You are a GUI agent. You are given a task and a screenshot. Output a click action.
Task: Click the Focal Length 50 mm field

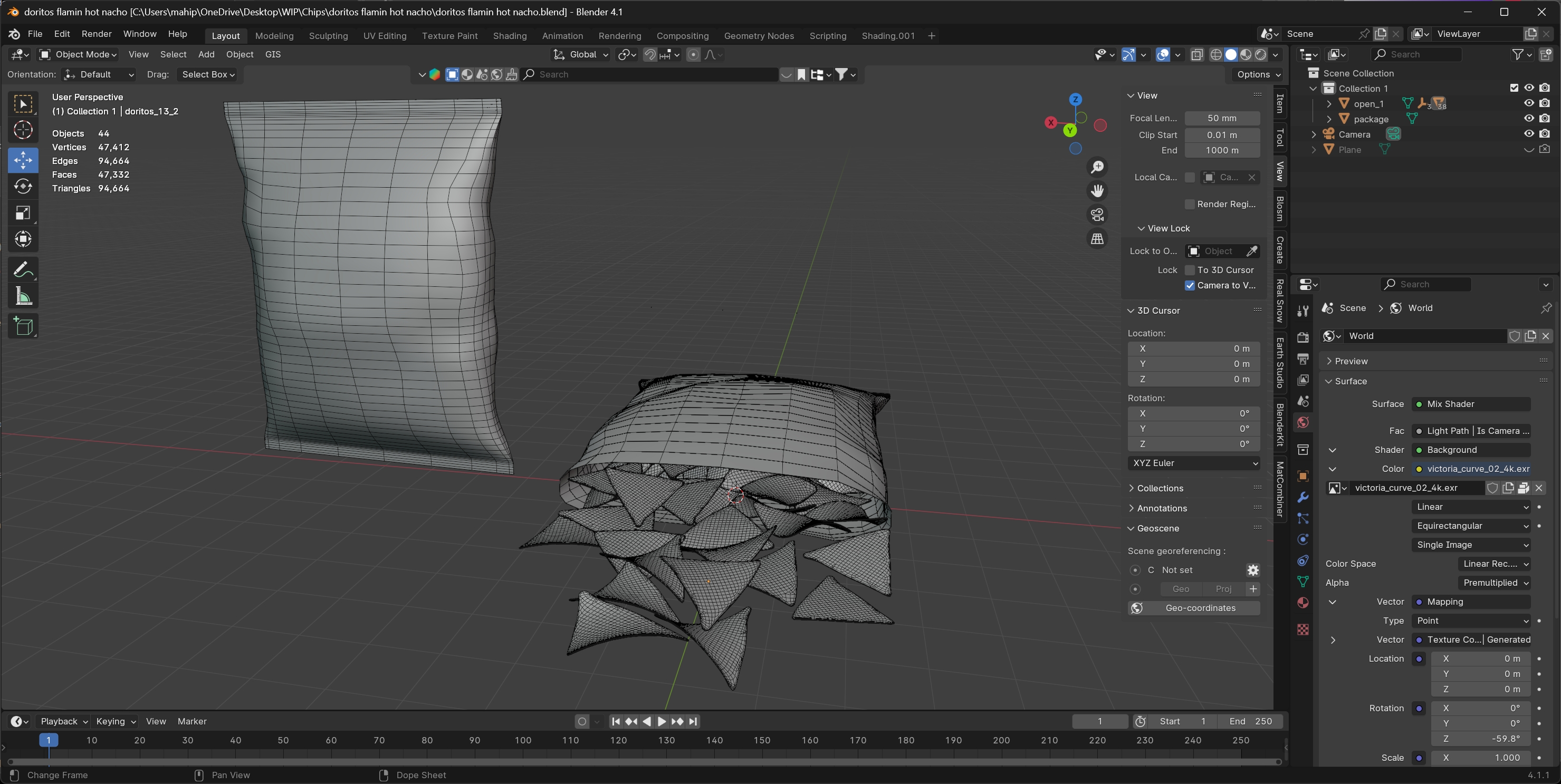click(x=1222, y=118)
